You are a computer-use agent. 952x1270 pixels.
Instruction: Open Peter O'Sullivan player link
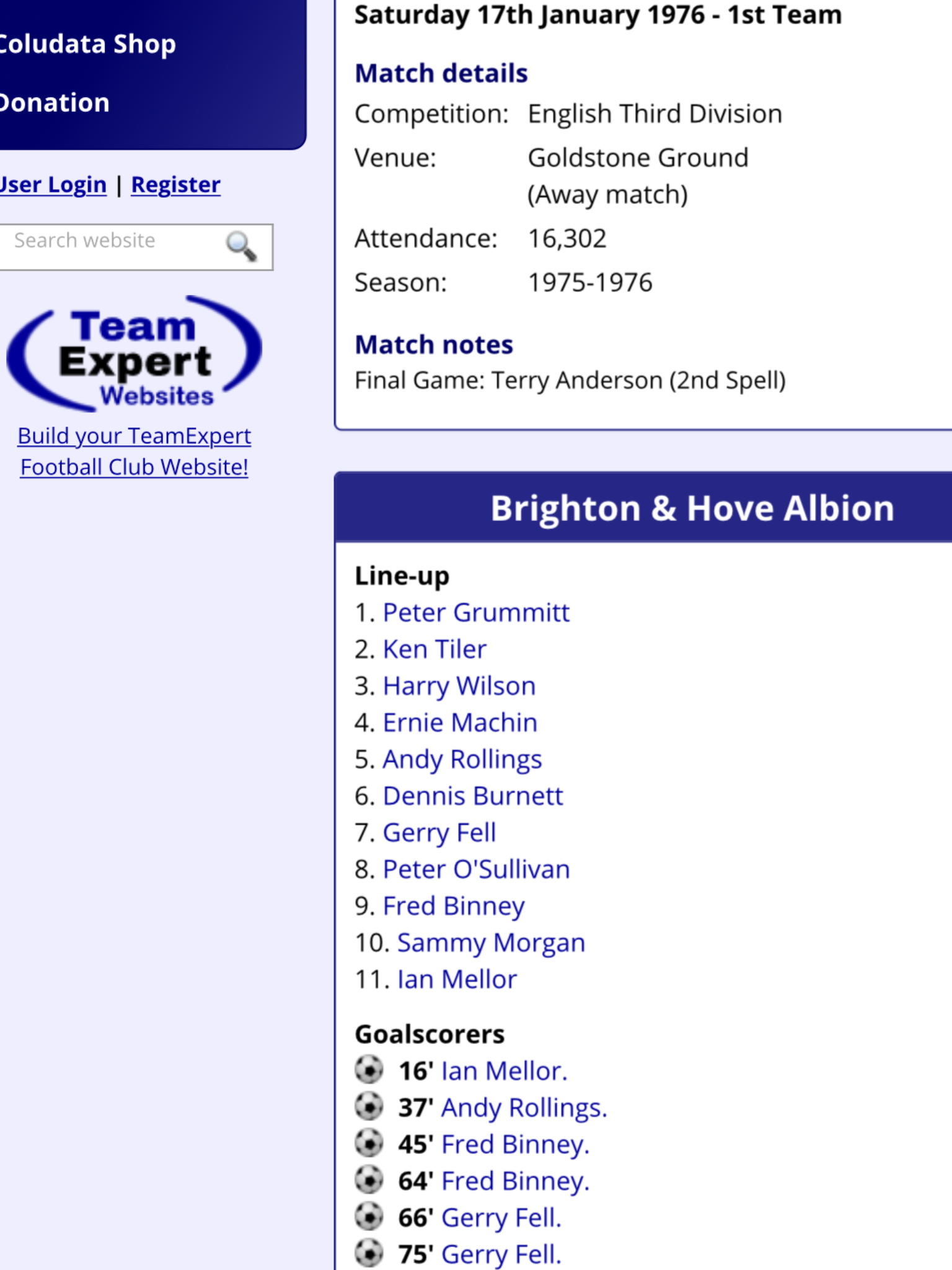coord(477,869)
